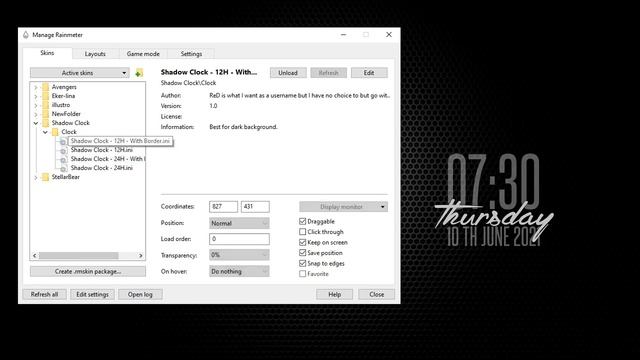The height and width of the screenshot is (360, 640).
Task: Select Shadow Clock - 24H - With entry
Action: click(x=107, y=159)
